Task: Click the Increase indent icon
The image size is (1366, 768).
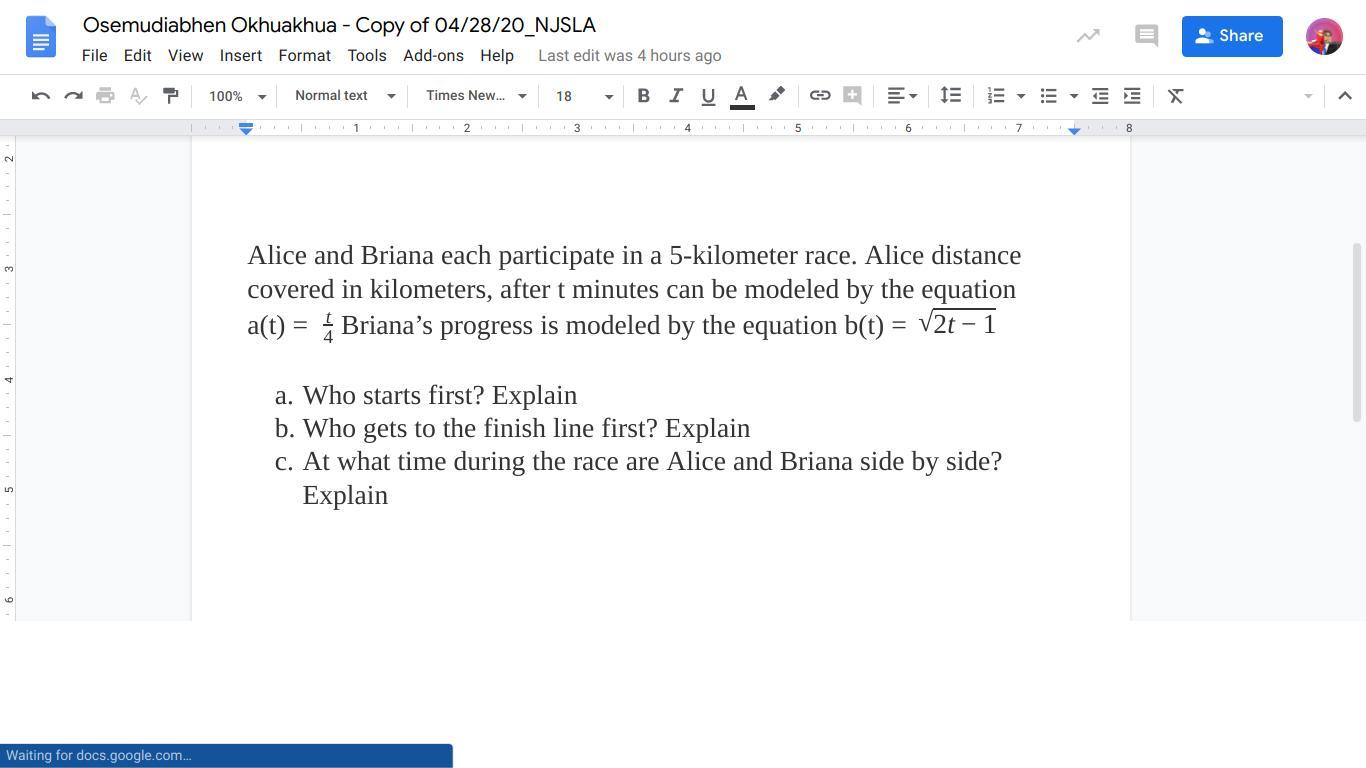Action: (x=1132, y=96)
